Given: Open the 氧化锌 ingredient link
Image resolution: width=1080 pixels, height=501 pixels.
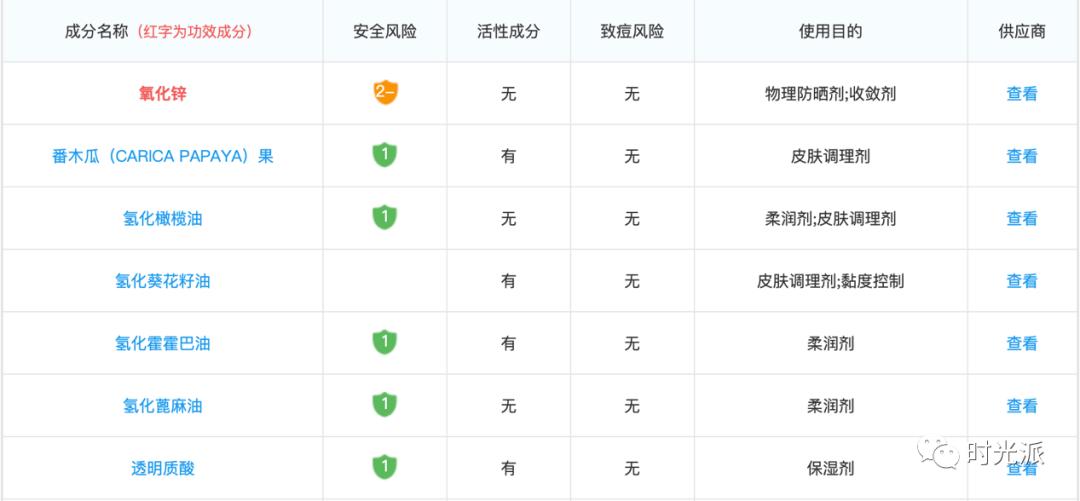Looking at the screenshot, I should 163,94.
